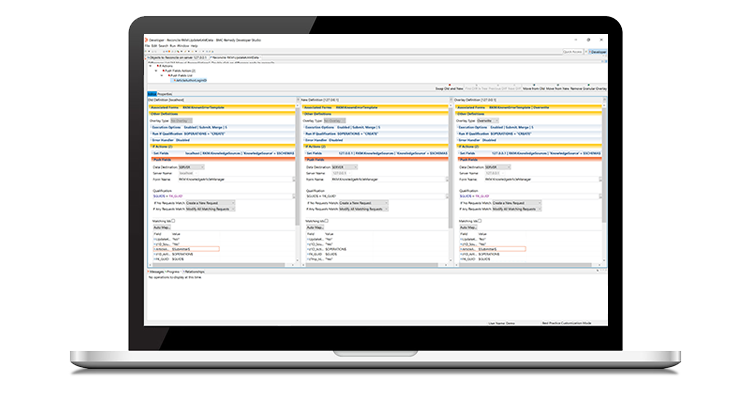This screenshot has height=400, width=750.
Task: Click Auto Map button in Old Definition
Action: coord(162,228)
